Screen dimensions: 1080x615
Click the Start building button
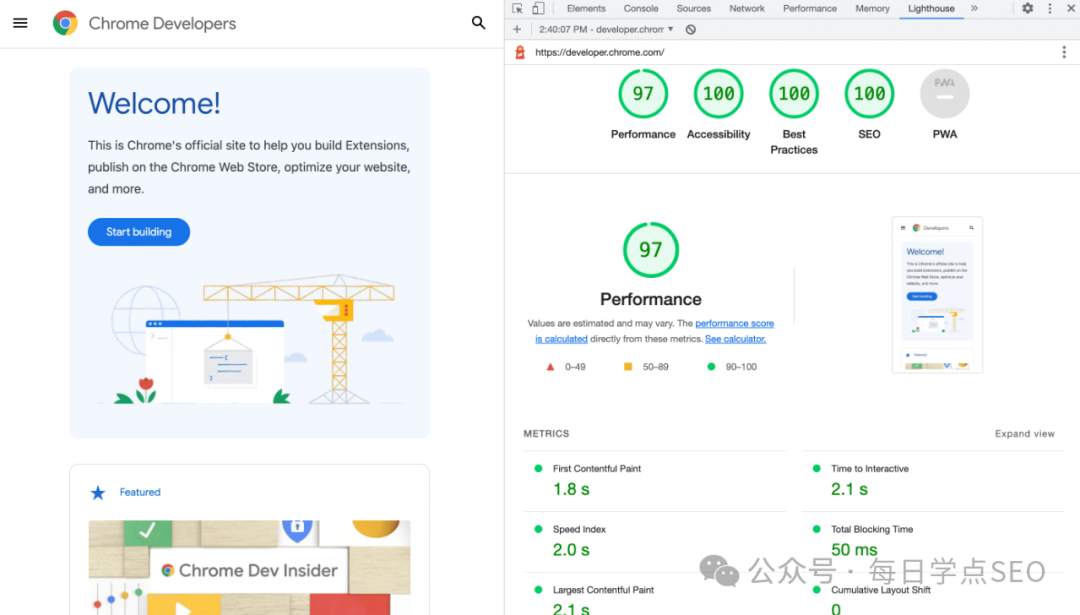point(138,232)
